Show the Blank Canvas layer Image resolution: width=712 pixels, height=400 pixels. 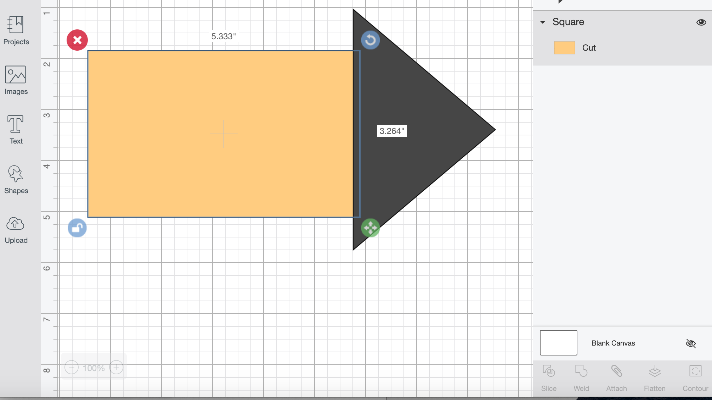point(691,343)
